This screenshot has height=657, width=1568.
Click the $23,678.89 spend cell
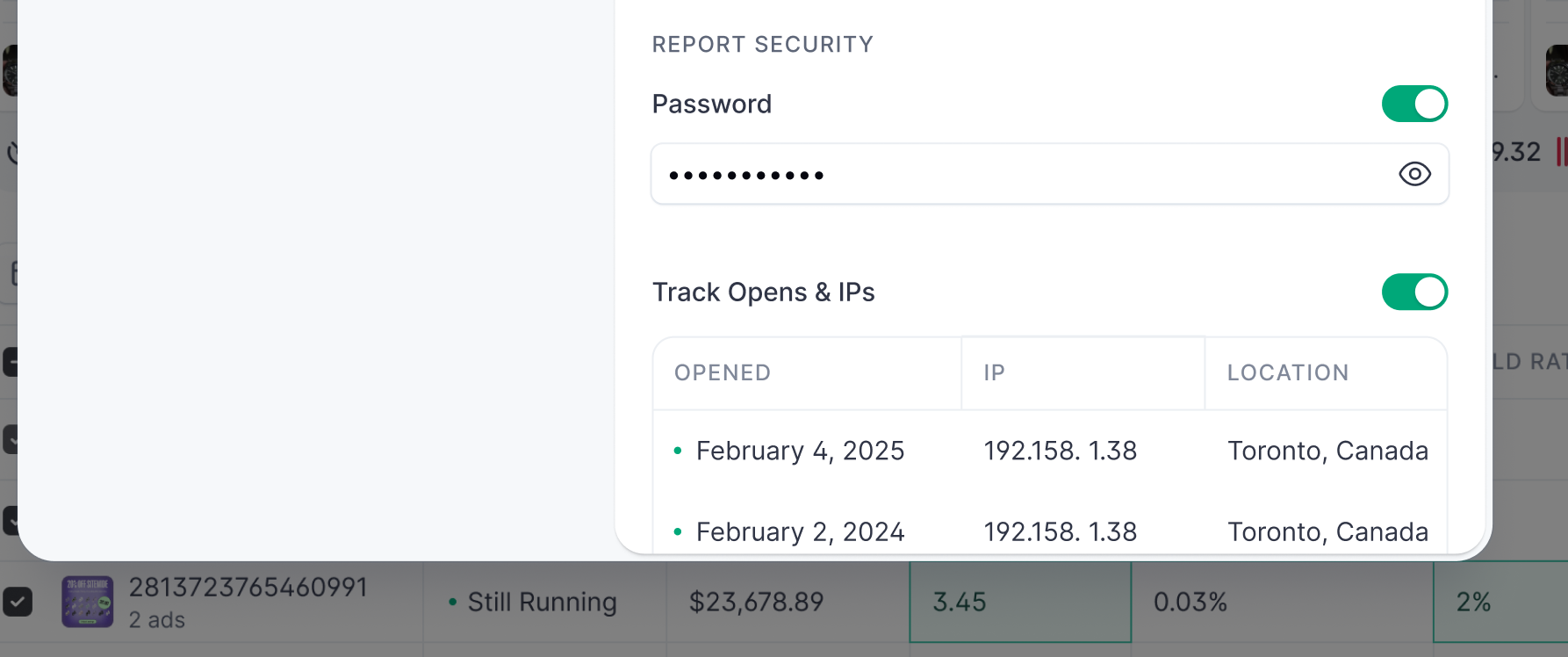tap(756, 602)
